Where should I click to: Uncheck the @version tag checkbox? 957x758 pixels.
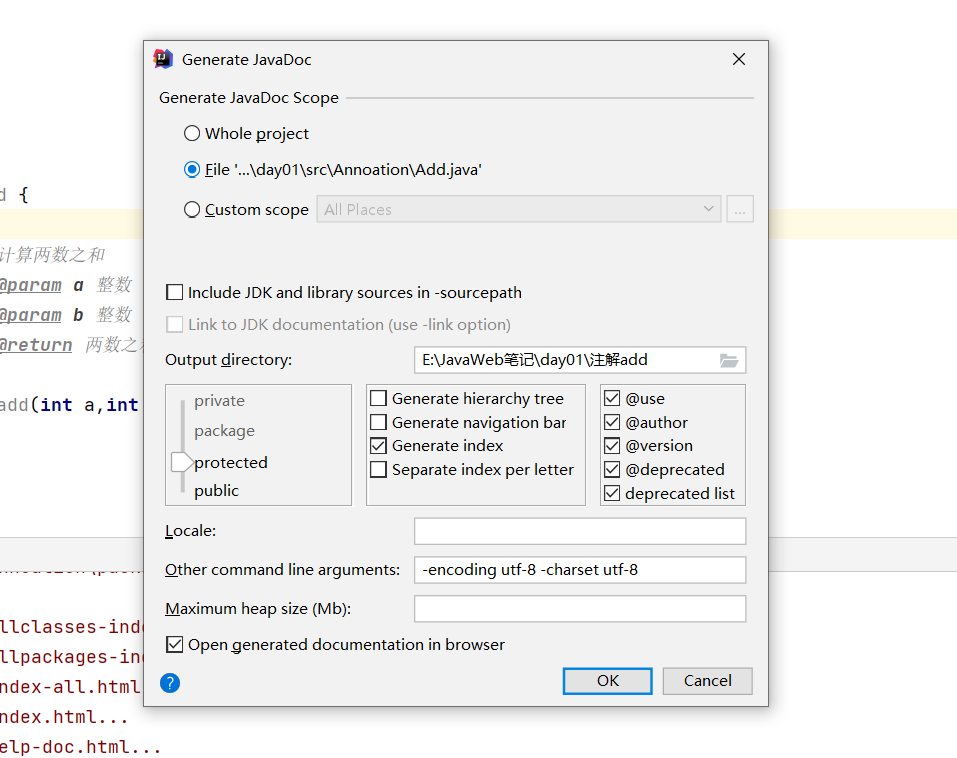click(x=612, y=446)
